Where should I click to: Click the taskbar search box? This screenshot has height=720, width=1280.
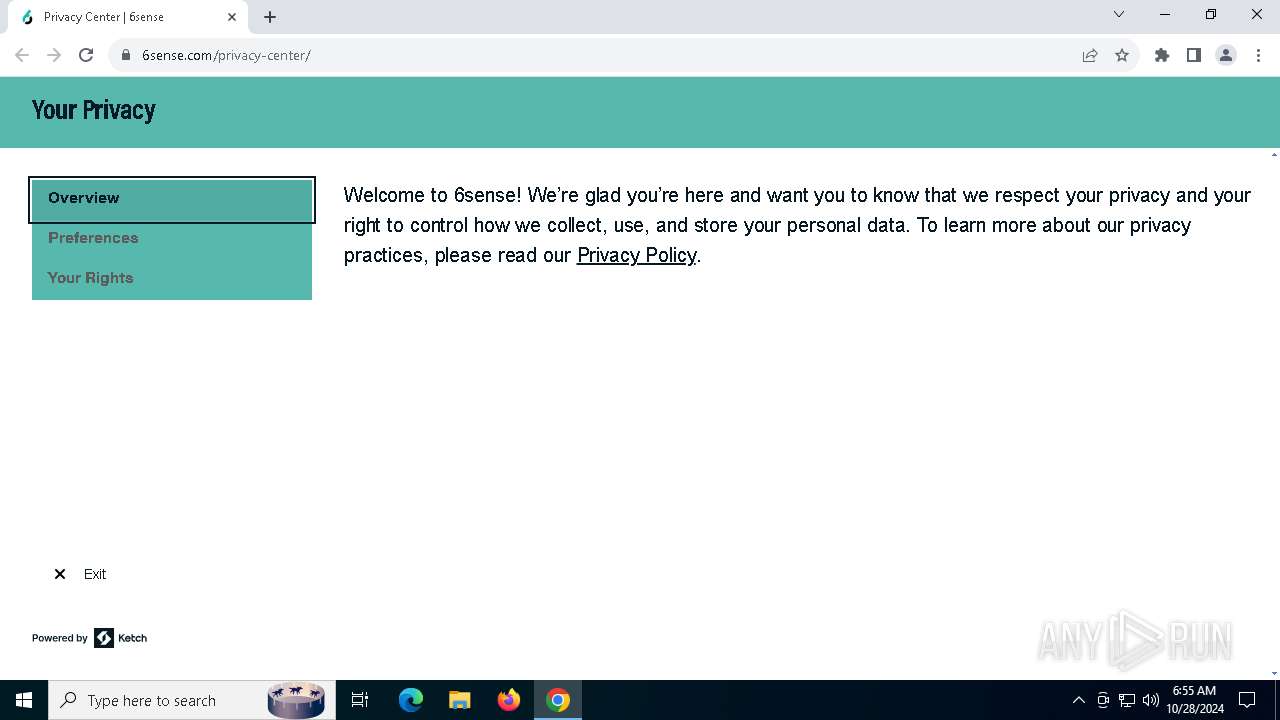(x=190, y=700)
